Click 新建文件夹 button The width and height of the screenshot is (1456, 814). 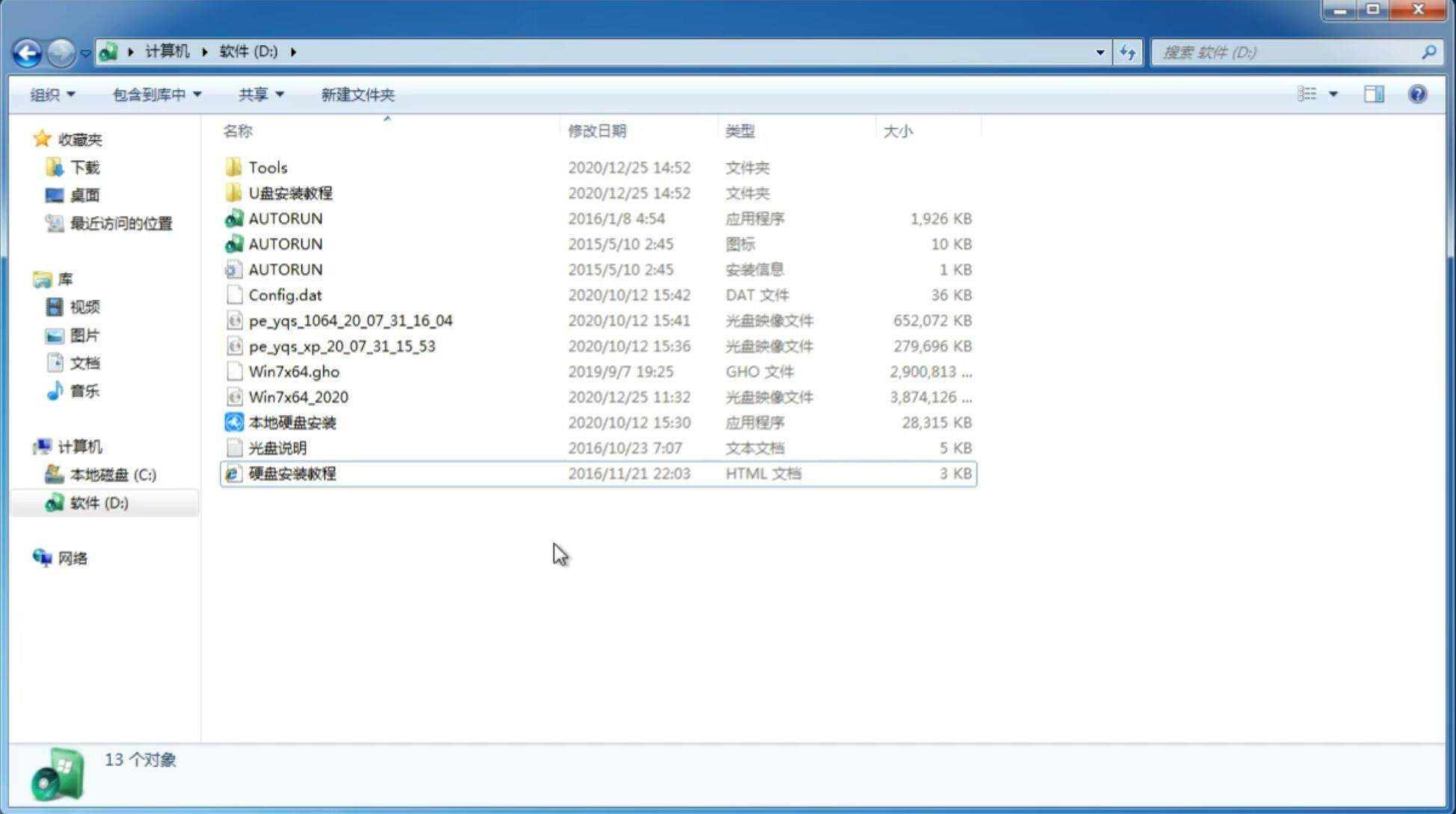(358, 94)
